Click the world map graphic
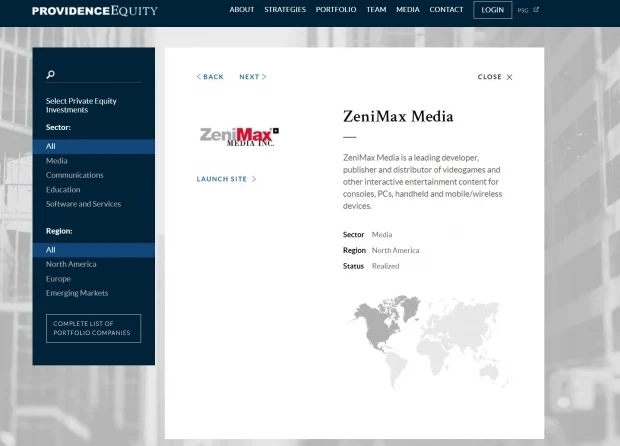This screenshot has width=620, height=446. (x=427, y=341)
